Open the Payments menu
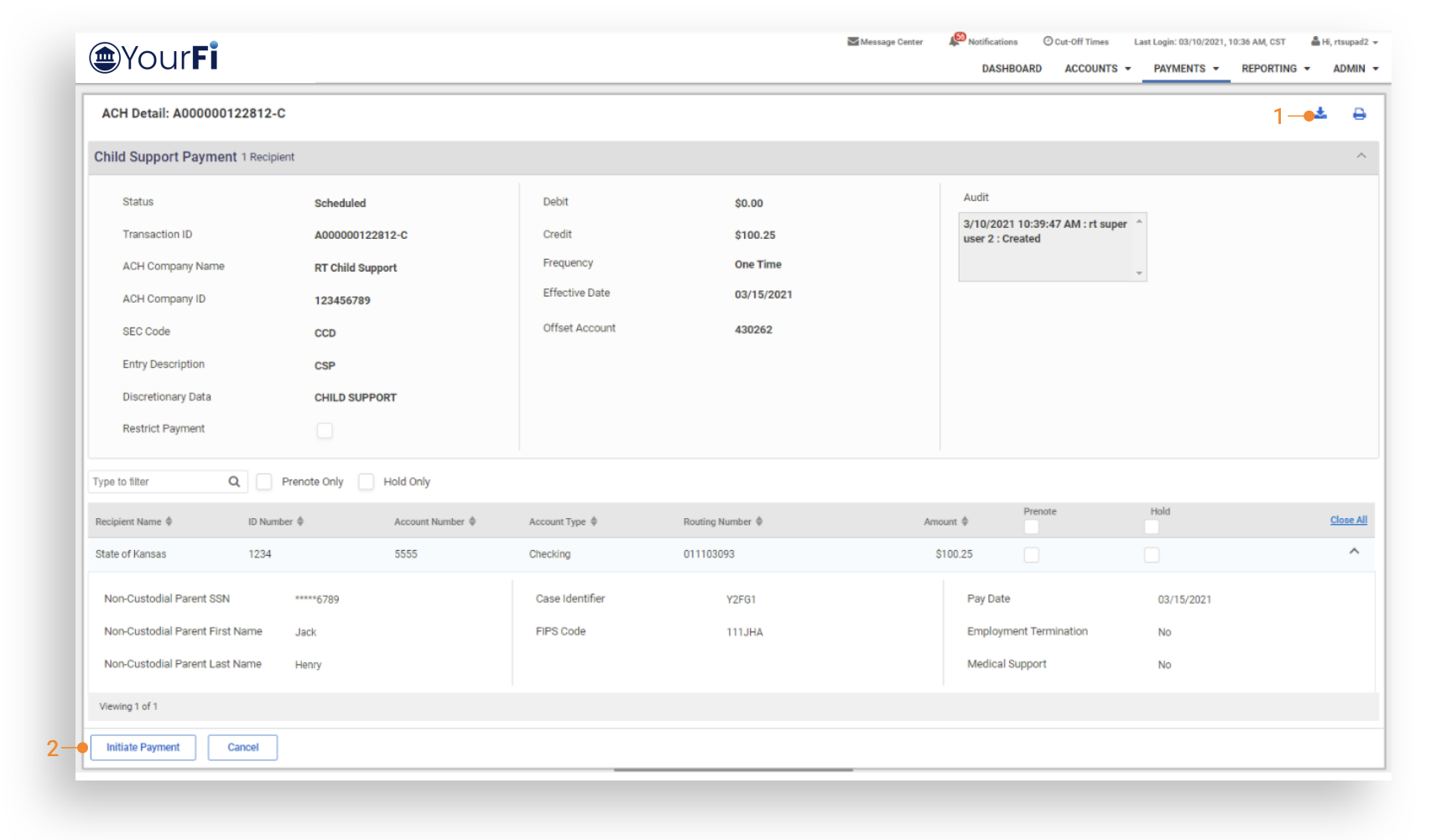 tap(1185, 69)
